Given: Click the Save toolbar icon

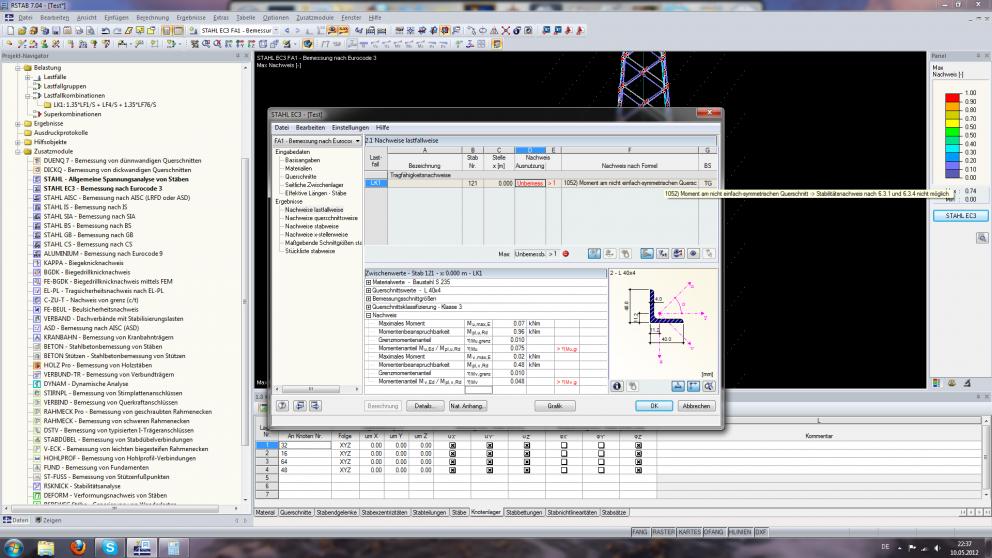Looking at the screenshot, I should tap(56, 30).
